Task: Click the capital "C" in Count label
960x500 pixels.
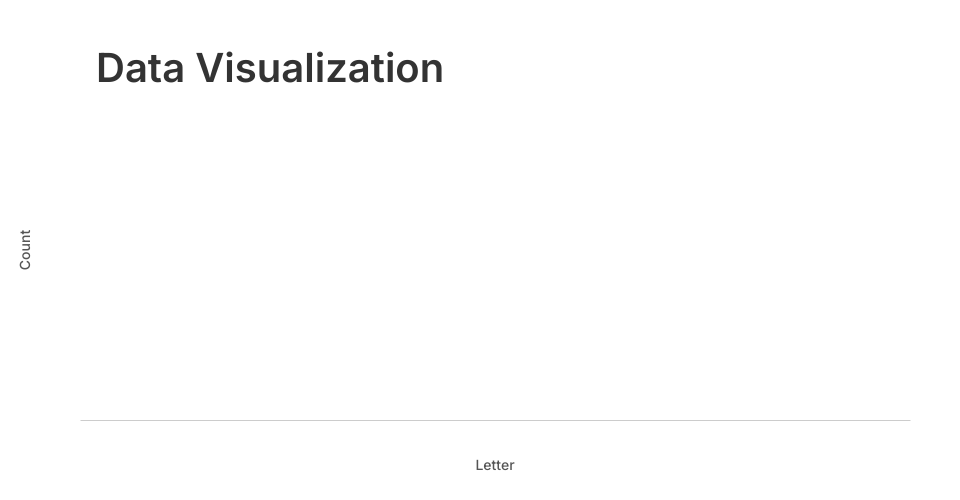Action: (x=25, y=264)
